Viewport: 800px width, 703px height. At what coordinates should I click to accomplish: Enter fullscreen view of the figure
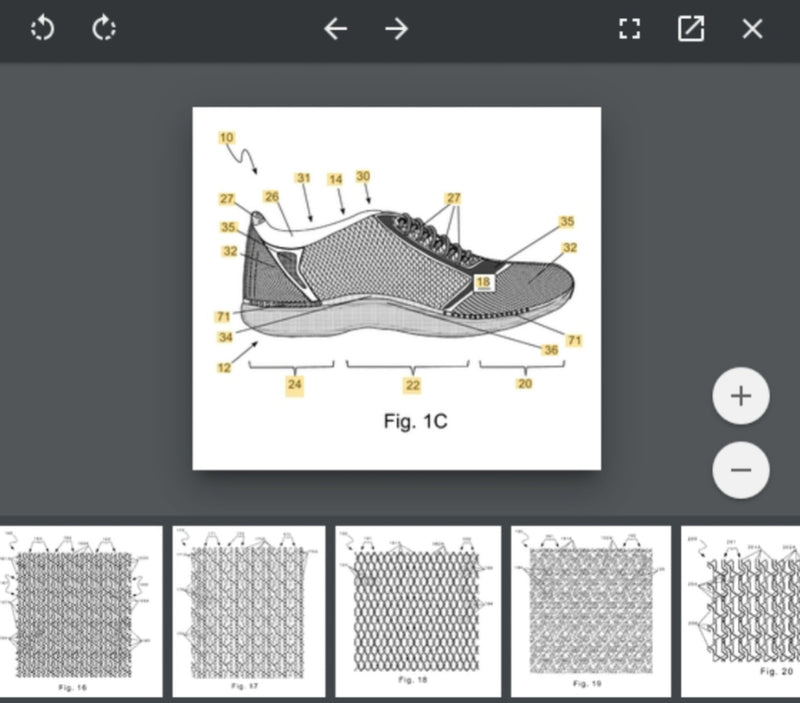coord(630,29)
